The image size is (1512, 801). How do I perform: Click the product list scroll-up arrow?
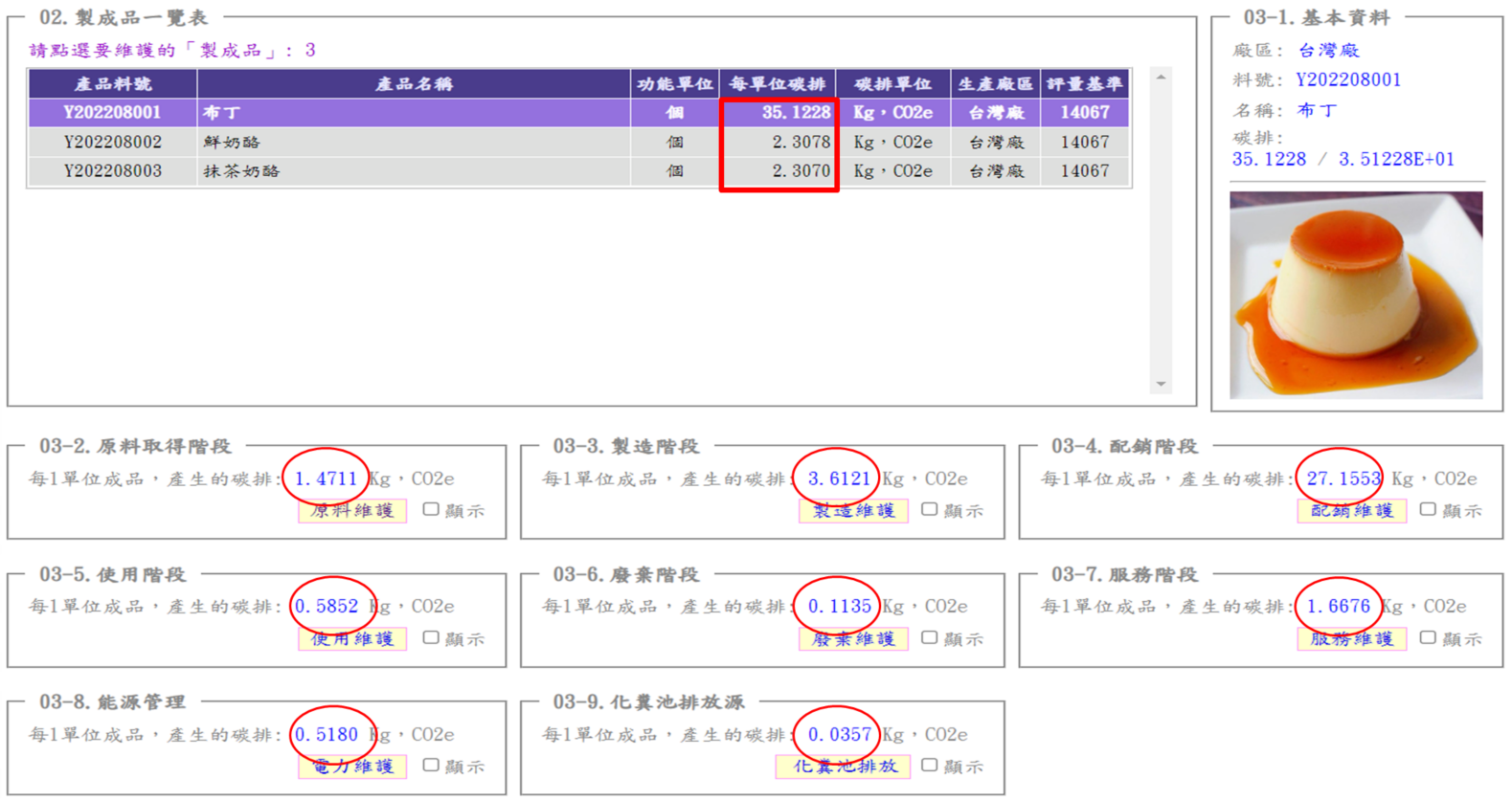[x=1161, y=78]
